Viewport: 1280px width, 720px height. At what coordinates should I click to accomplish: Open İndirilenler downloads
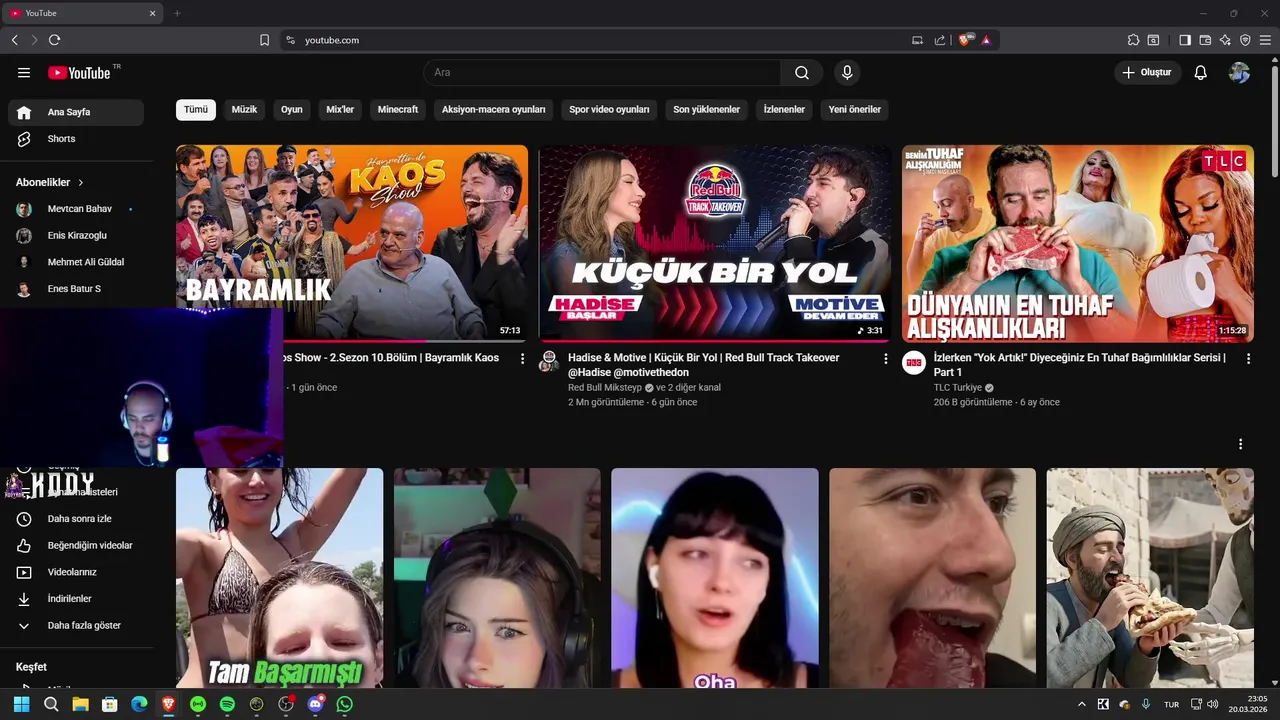[x=76, y=599]
